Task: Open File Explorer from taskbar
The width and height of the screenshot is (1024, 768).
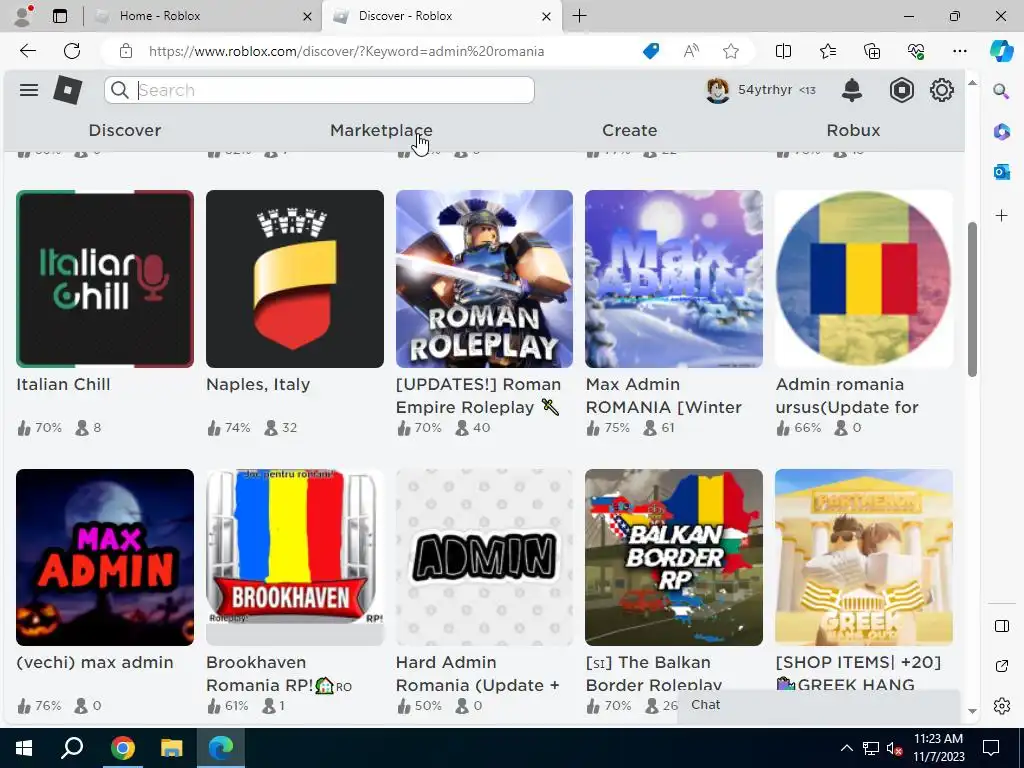Action: coord(172,748)
